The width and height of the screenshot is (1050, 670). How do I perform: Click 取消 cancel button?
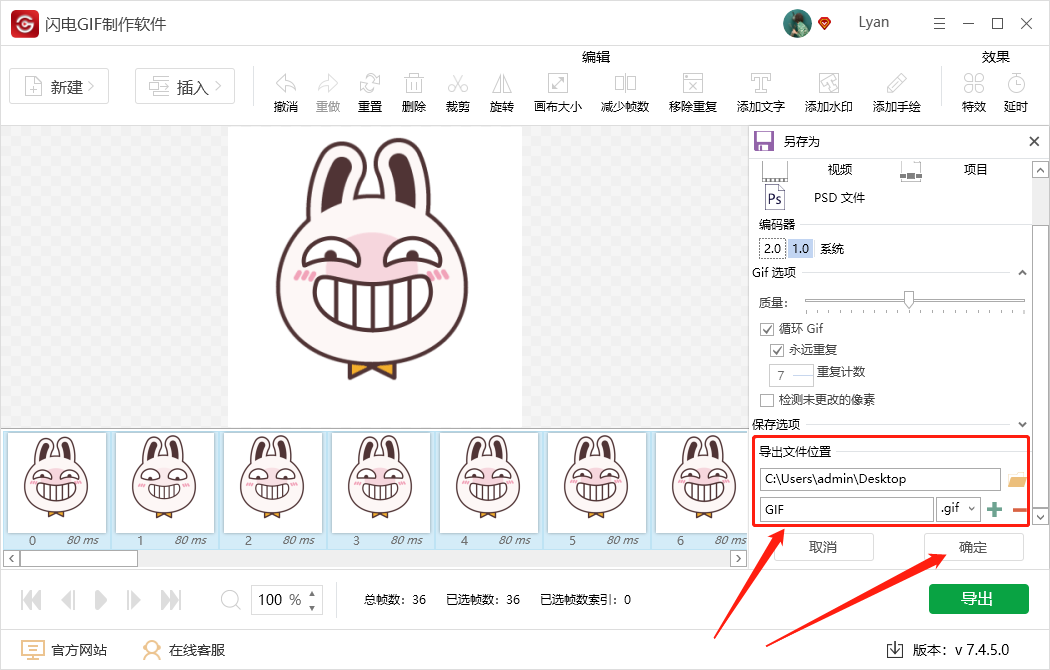[824, 547]
